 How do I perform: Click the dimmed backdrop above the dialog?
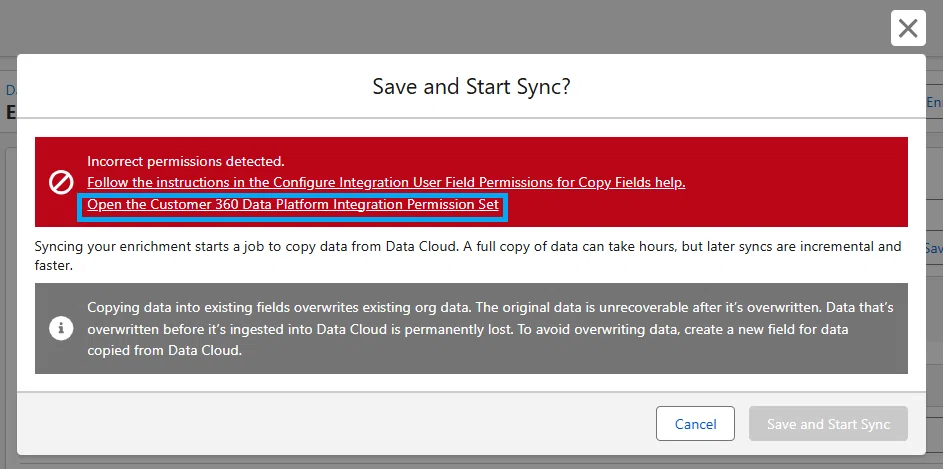pyautogui.click(x=421, y=27)
